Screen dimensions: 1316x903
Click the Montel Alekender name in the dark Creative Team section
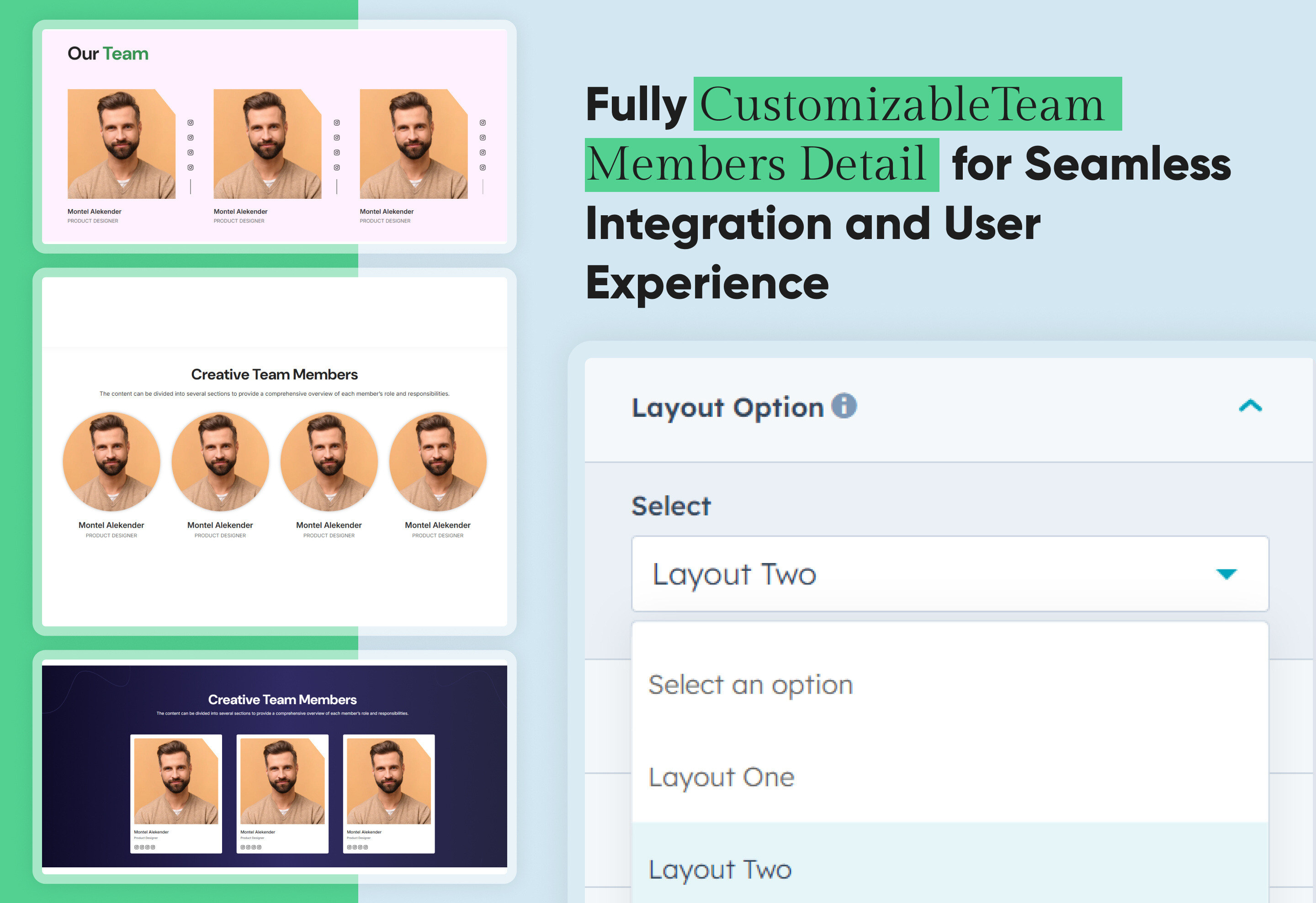coord(151,832)
